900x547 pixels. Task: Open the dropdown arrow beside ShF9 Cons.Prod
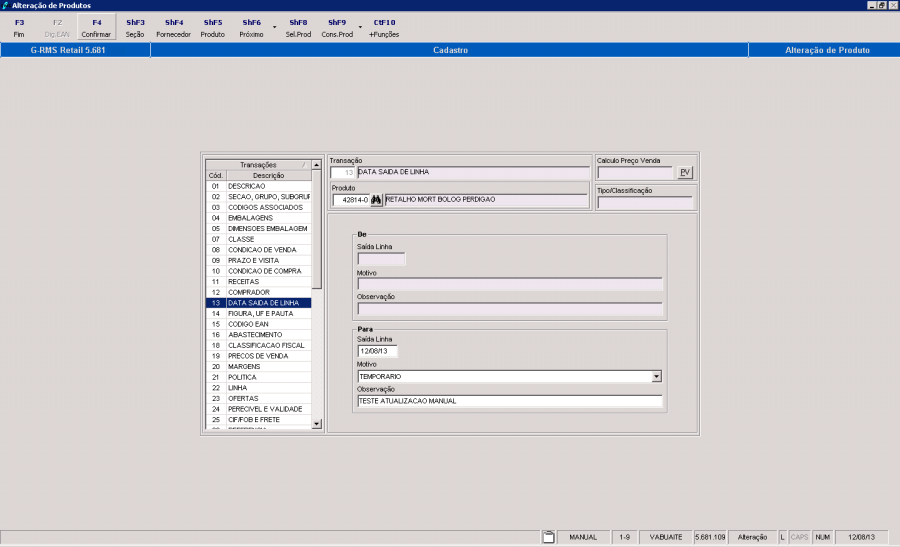[x=360, y=28]
